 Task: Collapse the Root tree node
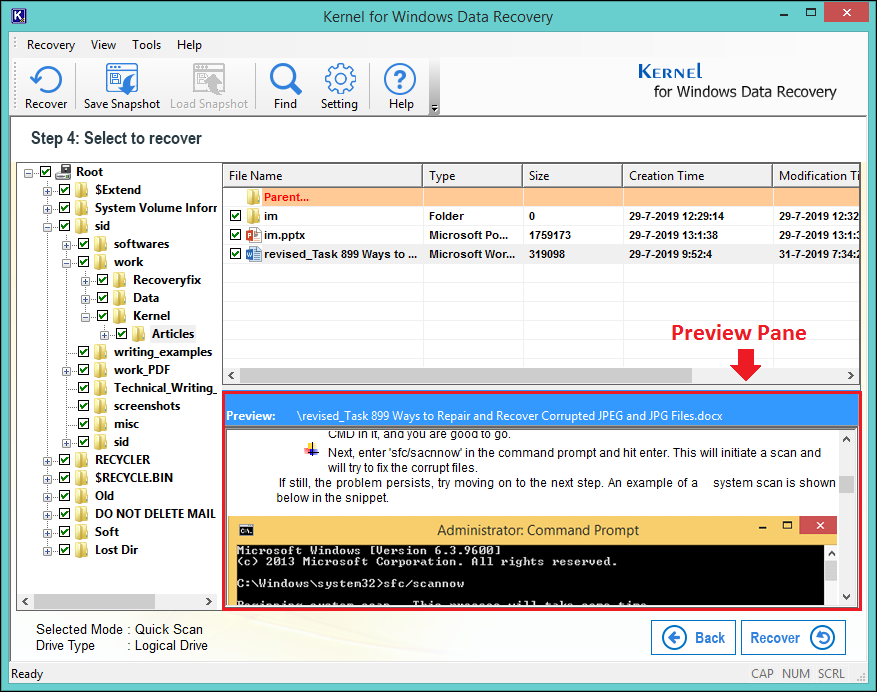click(28, 173)
